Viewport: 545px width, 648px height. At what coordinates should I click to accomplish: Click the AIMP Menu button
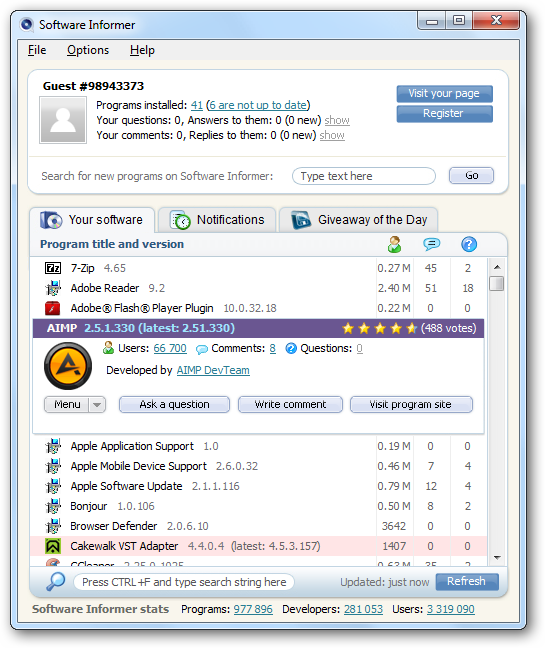[x=67, y=405]
